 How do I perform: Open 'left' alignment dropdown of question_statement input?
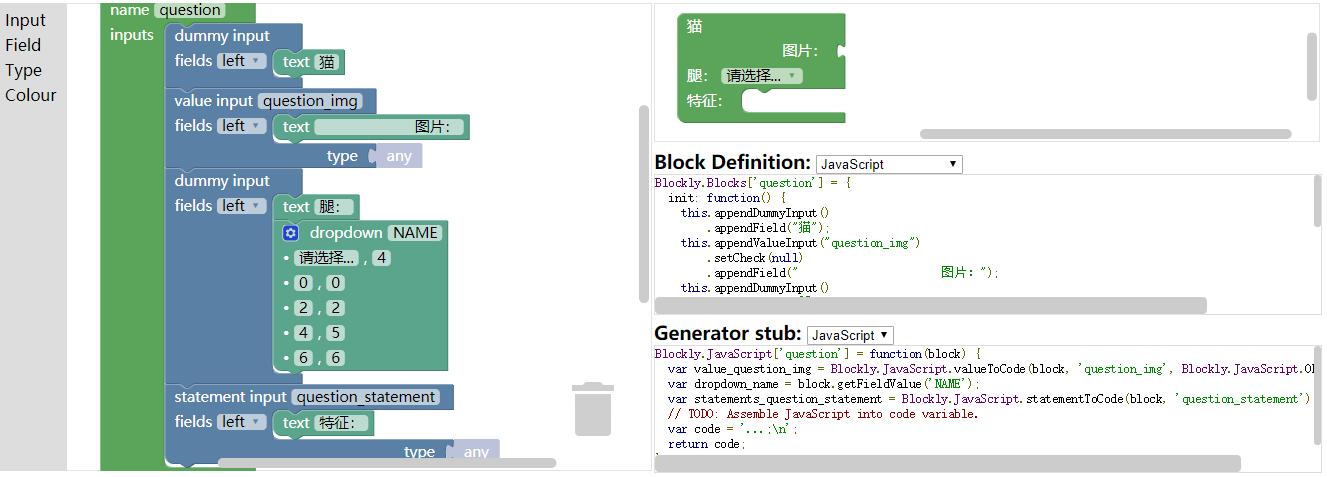coord(243,422)
